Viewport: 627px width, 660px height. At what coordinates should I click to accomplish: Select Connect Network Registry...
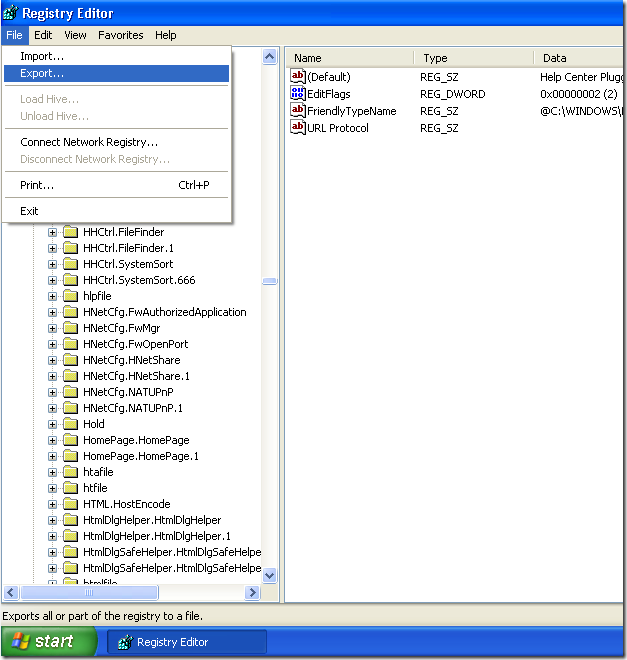click(117, 142)
